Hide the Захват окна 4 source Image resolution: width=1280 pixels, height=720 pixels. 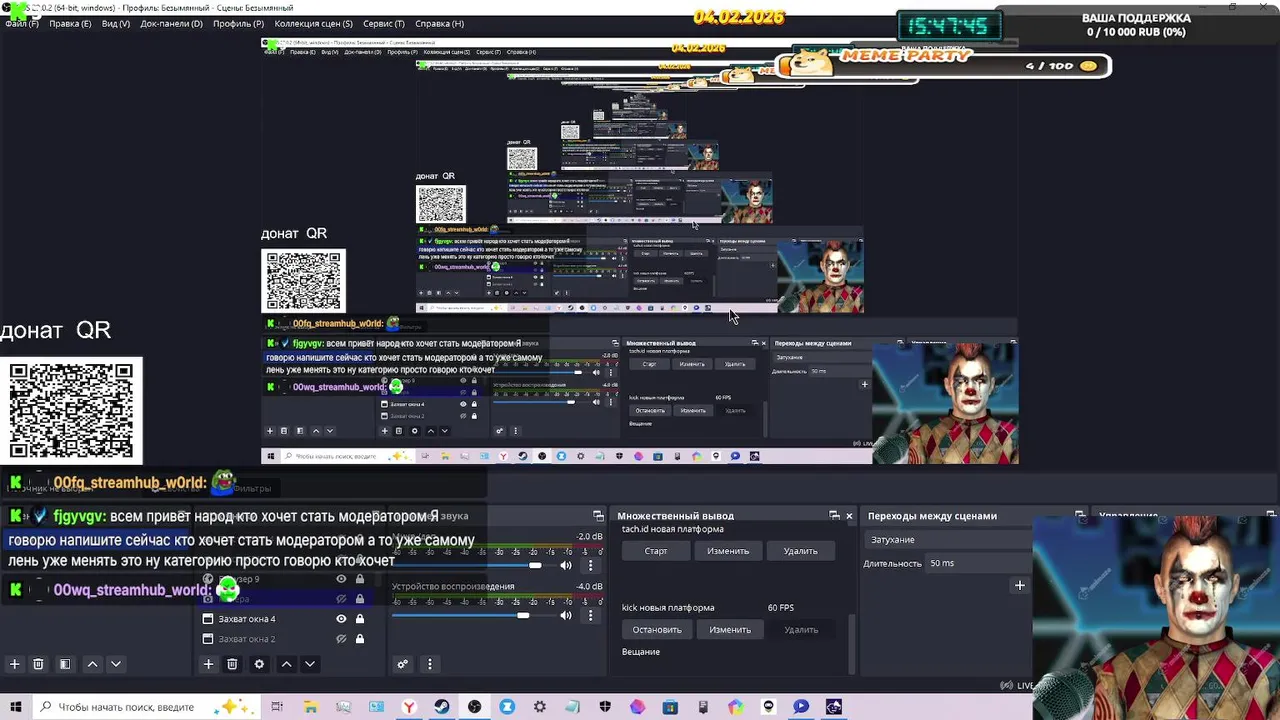pos(341,619)
